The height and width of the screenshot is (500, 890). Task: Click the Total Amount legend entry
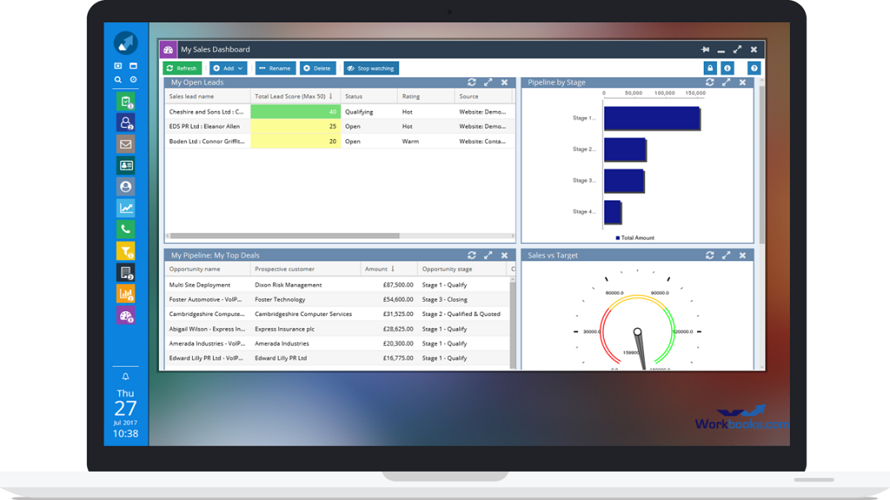635,238
